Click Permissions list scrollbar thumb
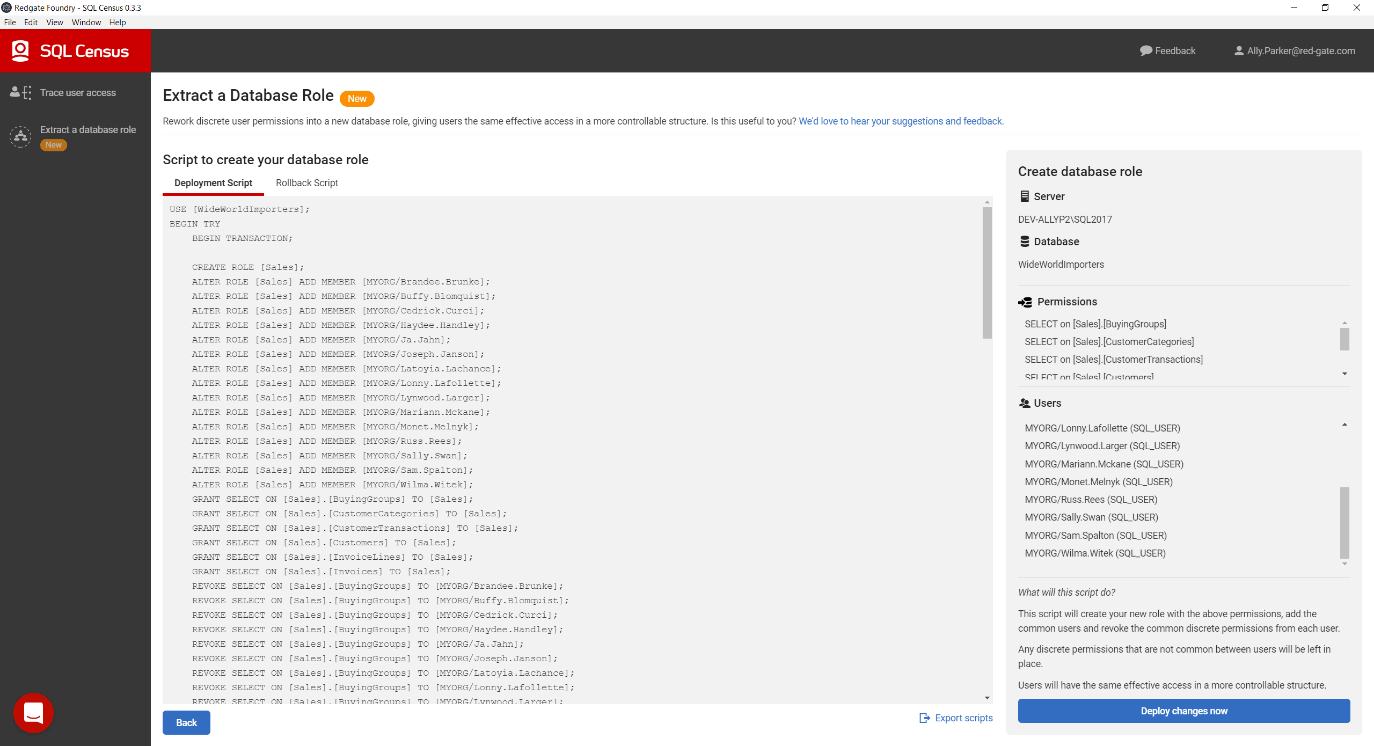This screenshot has width=1374, height=746. click(x=1344, y=339)
